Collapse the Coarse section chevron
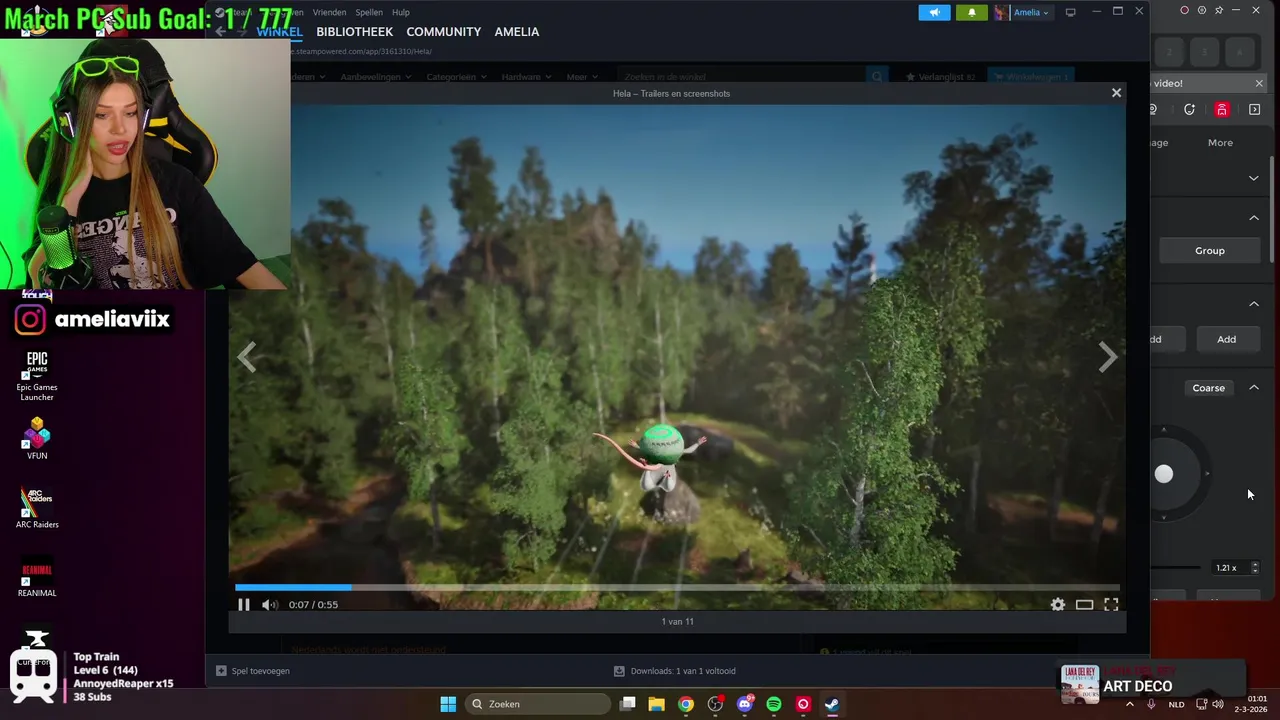 coord(1254,388)
